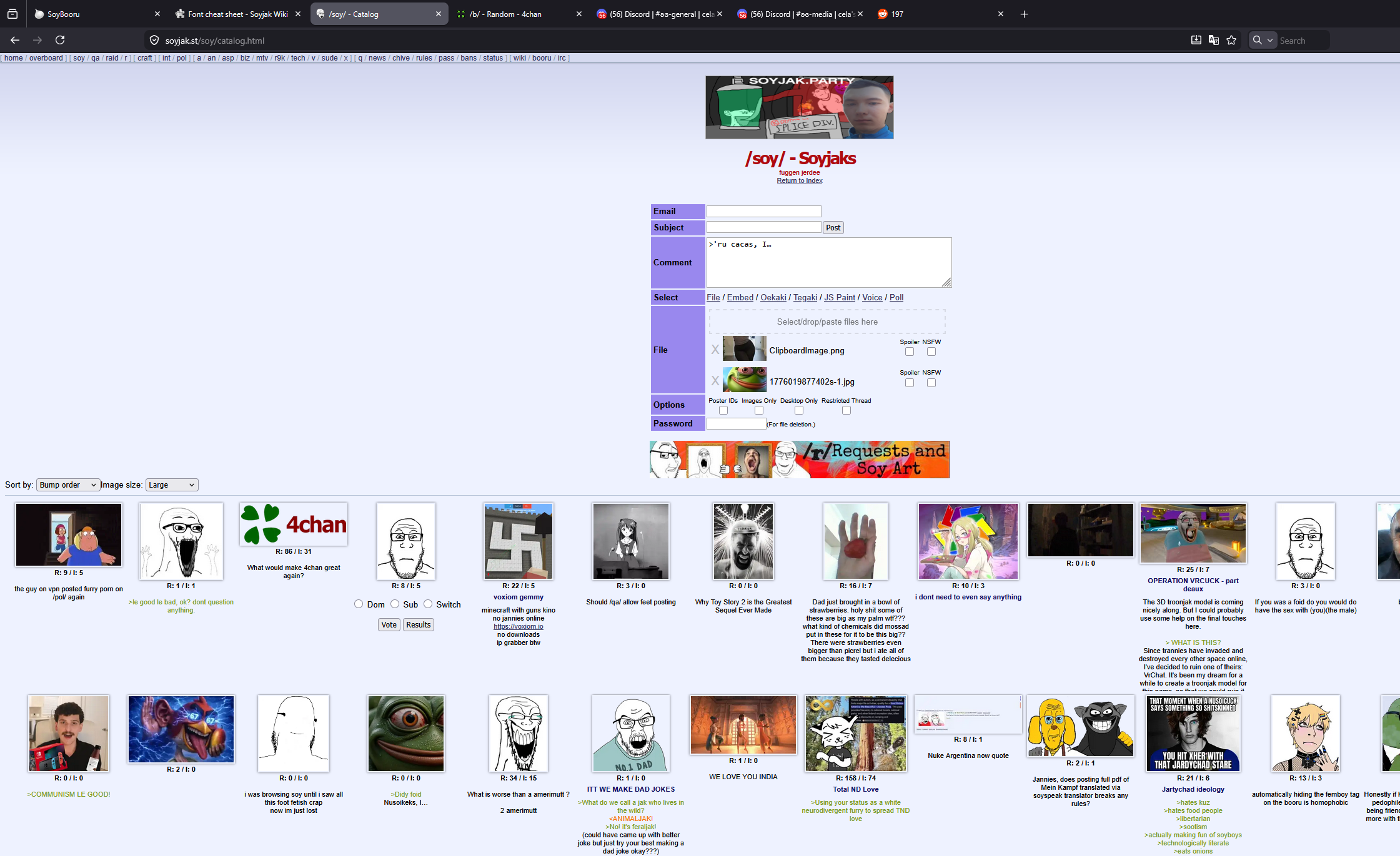Click the Post button
Image resolution: width=1400 pixels, height=856 pixels.
833,228
